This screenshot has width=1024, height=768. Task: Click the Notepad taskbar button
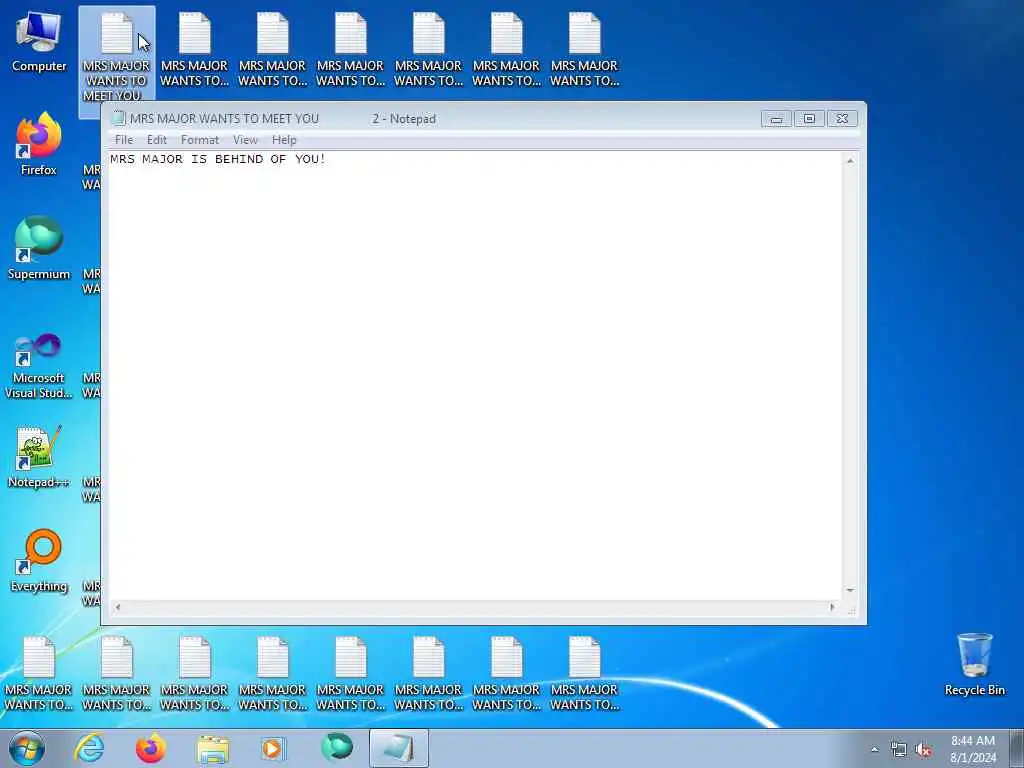(399, 748)
